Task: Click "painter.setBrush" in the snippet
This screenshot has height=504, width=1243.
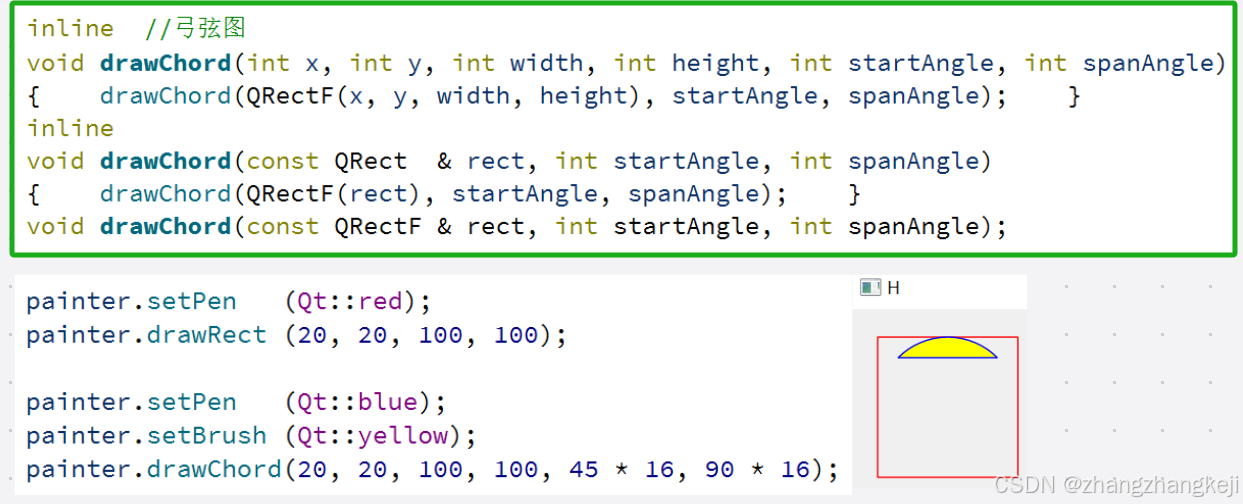Action: pyautogui.click(x=147, y=436)
